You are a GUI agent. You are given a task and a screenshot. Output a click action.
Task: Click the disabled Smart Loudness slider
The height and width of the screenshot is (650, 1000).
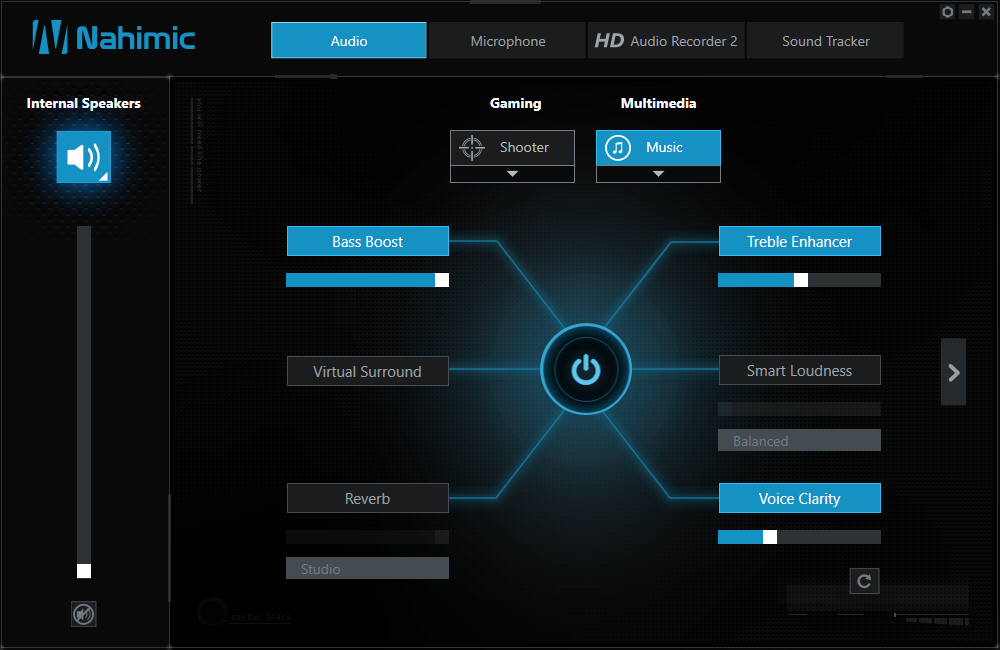799,409
